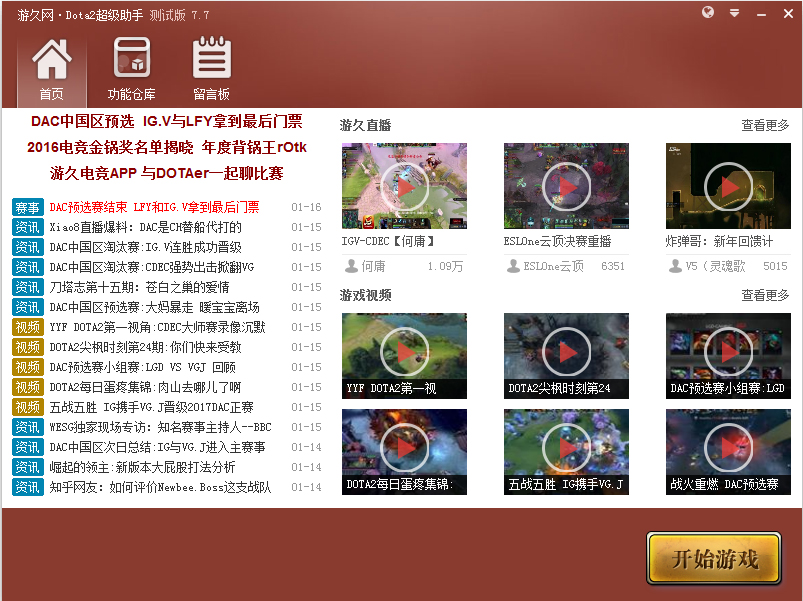Image resolution: width=803 pixels, height=601 pixels.
Task: Open news DAC中国区淘汰赛:CDEC强势出击掀翻VG
Action: coord(152,267)
